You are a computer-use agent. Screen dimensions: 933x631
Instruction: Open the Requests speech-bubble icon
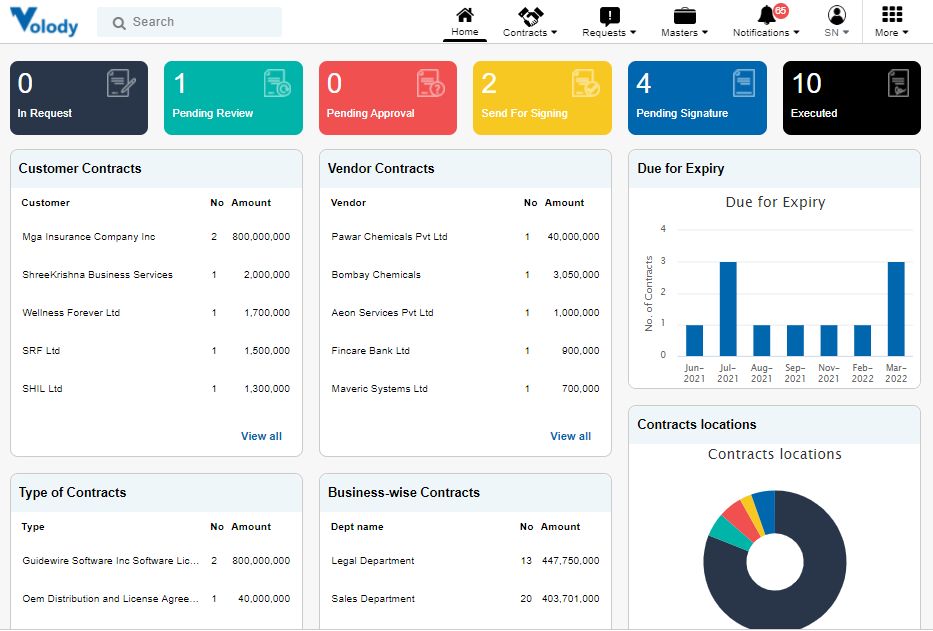point(608,14)
